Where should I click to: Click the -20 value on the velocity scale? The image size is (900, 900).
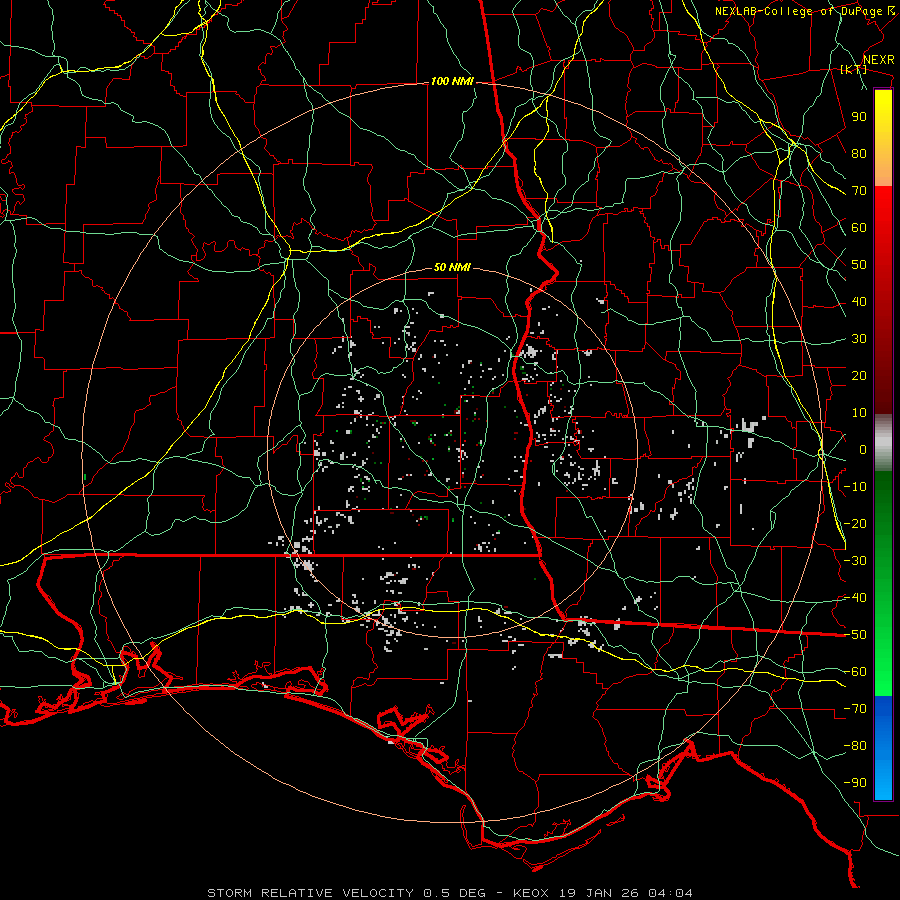click(855, 524)
